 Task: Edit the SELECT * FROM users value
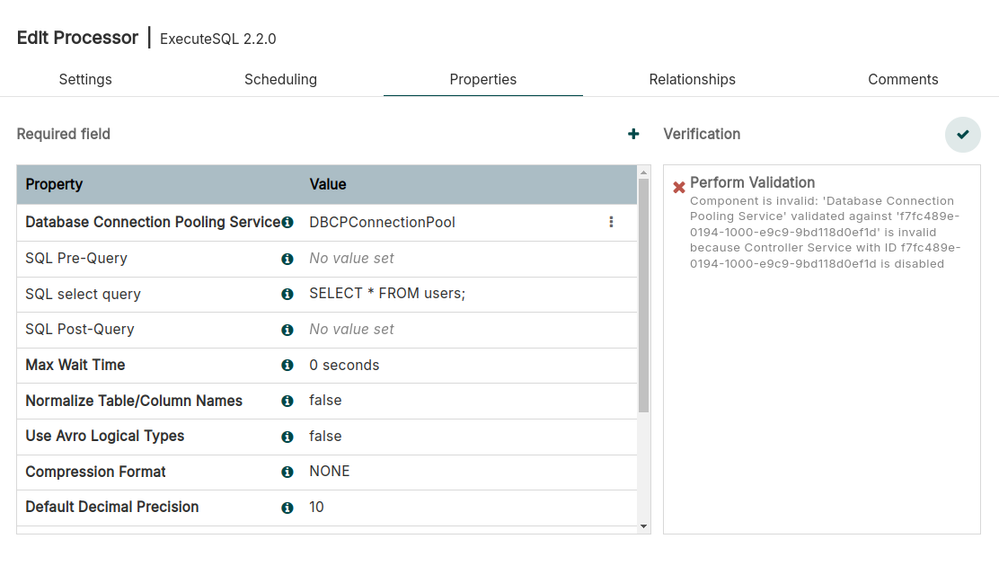click(387, 294)
